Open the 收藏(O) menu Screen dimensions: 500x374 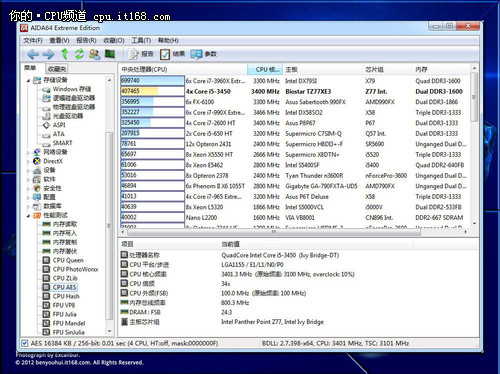point(114,40)
